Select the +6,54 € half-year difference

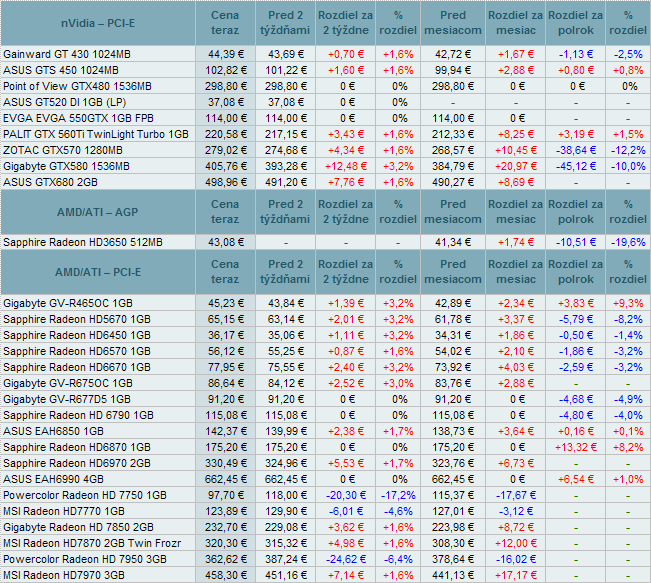click(x=576, y=479)
